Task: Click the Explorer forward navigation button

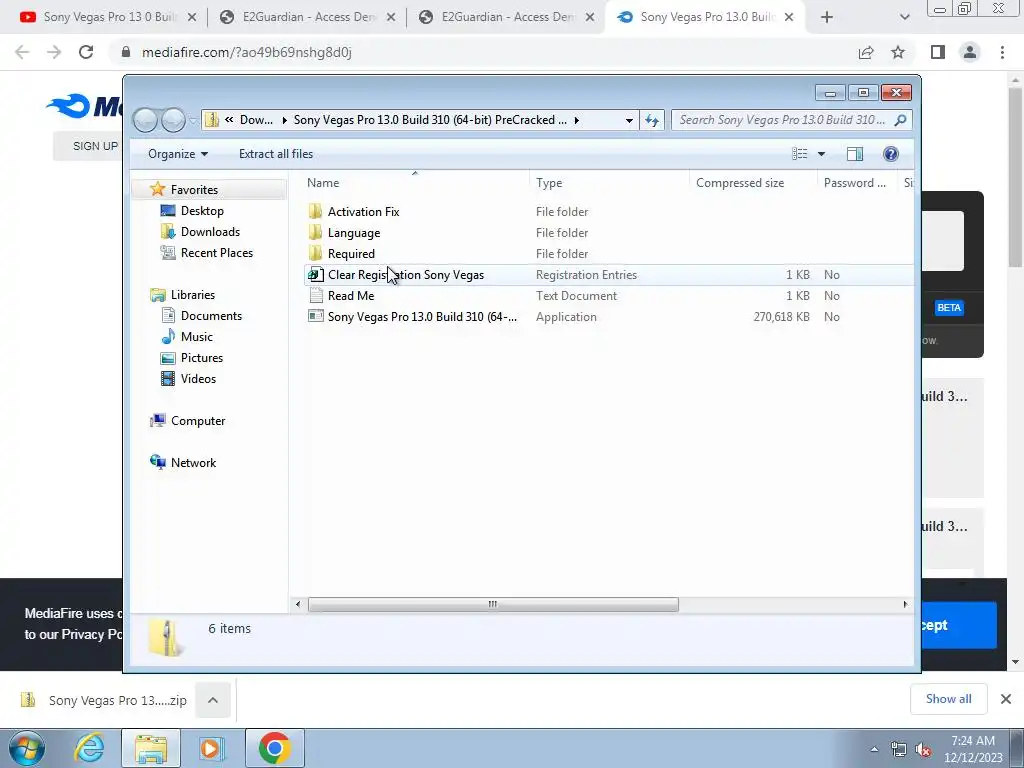Action: click(173, 120)
